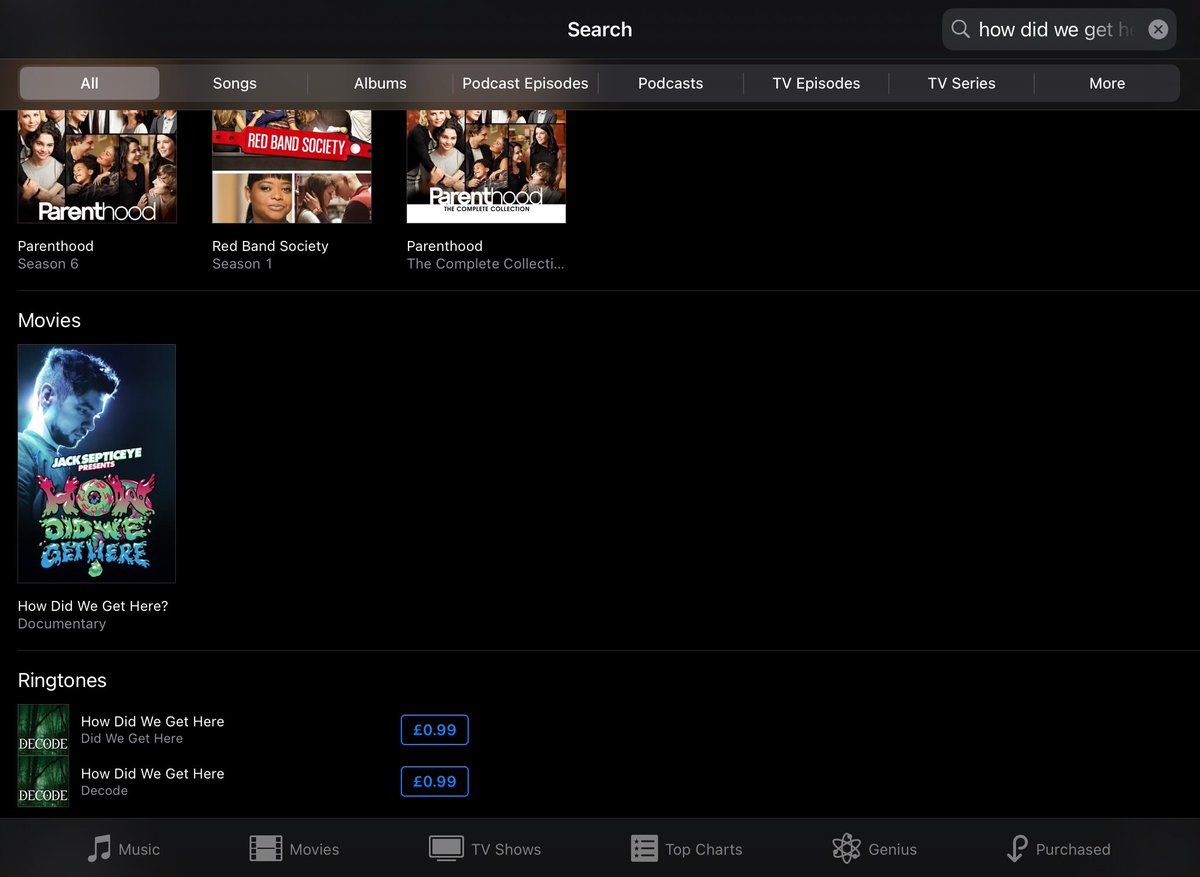Switch to the Podcasts tab
The width and height of the screenshot is (1200, 877).
(670, 83)
